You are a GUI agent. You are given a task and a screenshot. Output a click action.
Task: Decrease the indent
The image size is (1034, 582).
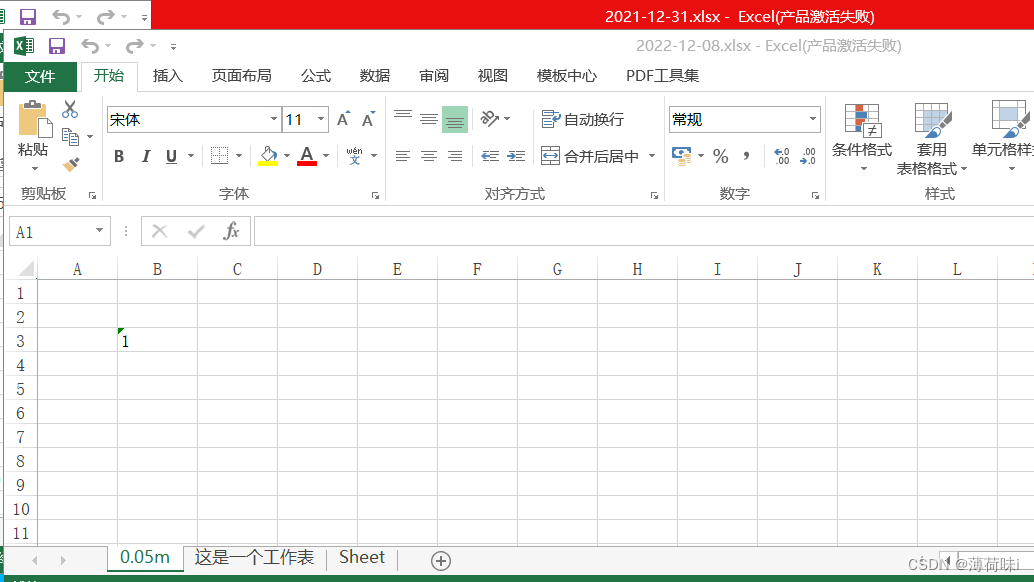tap(490, 156)
